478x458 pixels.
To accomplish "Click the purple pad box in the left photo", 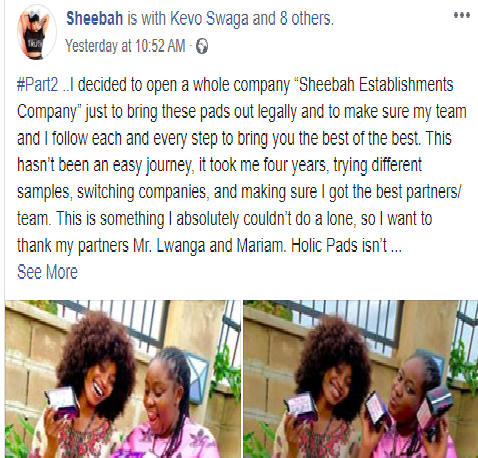I will 62,402.
